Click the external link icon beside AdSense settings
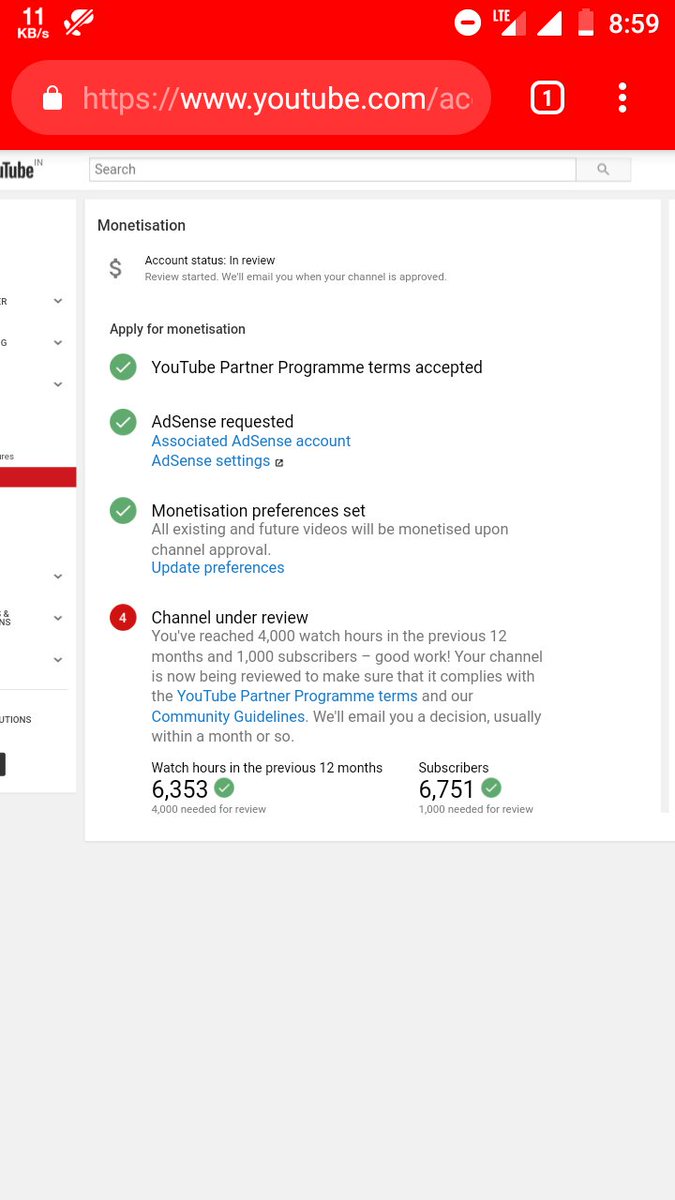675x1200 pixels. pos(279,462)
